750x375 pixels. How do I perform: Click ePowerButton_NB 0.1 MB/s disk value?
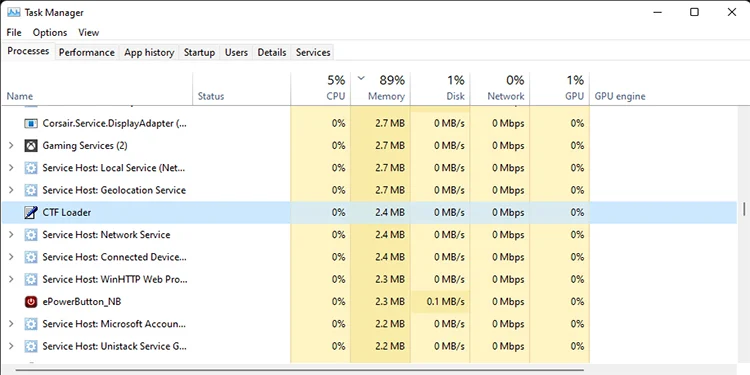coord(445,302)
